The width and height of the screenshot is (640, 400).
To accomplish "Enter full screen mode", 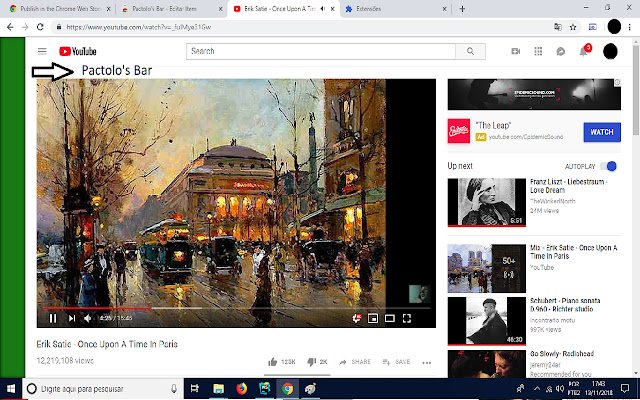I will [407, 318].
